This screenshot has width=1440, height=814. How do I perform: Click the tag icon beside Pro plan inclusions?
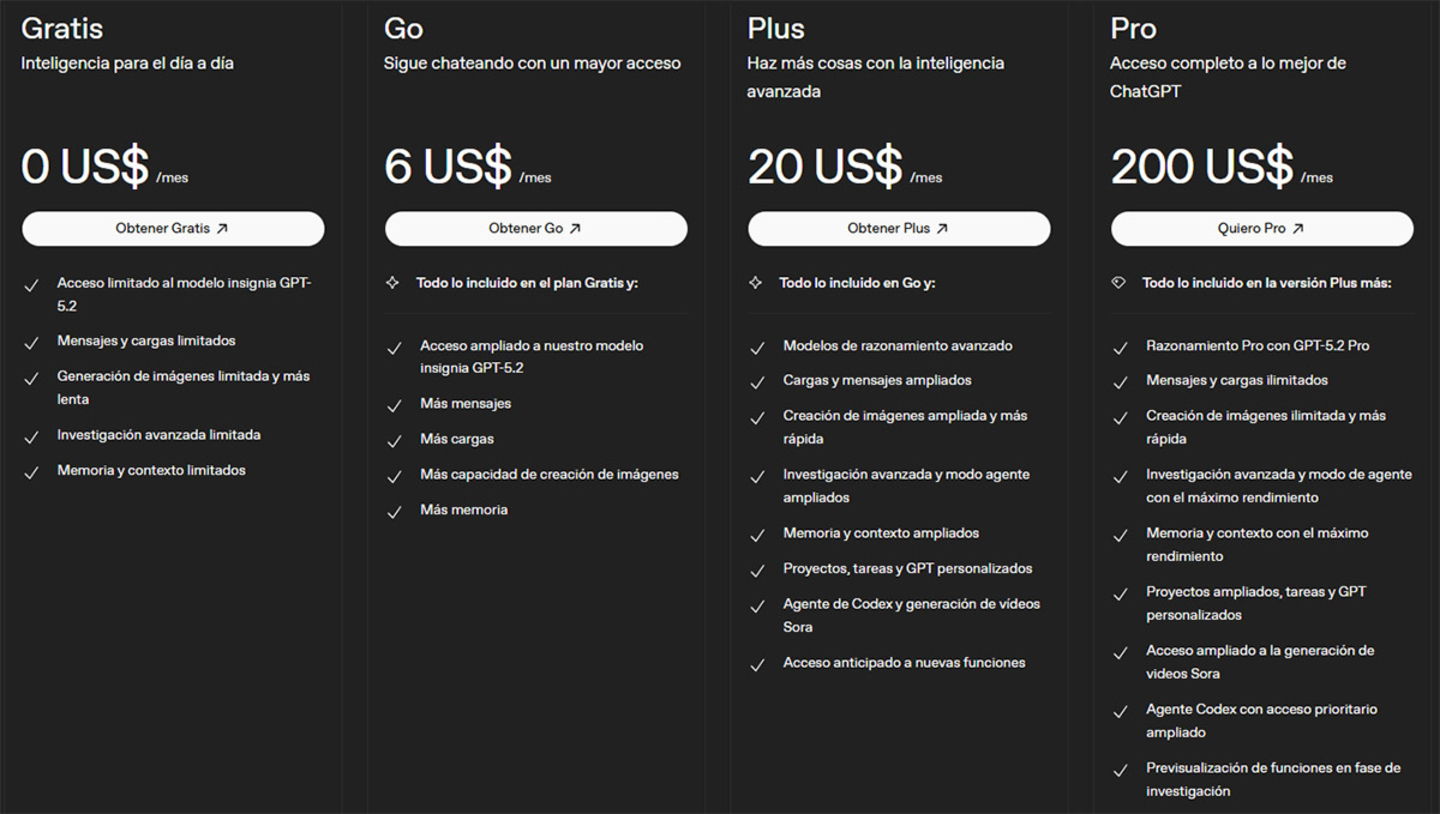[x=1122, y=283]
